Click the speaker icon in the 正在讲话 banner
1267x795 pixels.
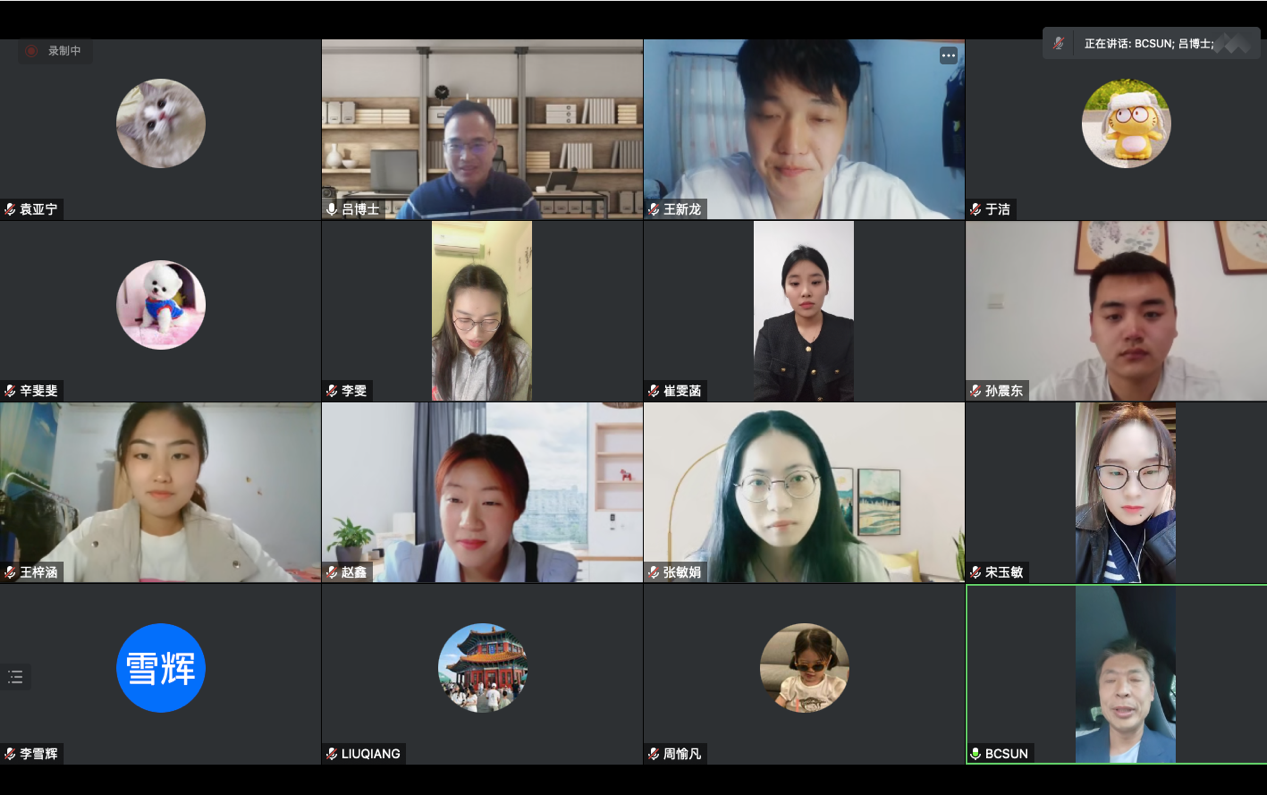(x=1058, y=43)
